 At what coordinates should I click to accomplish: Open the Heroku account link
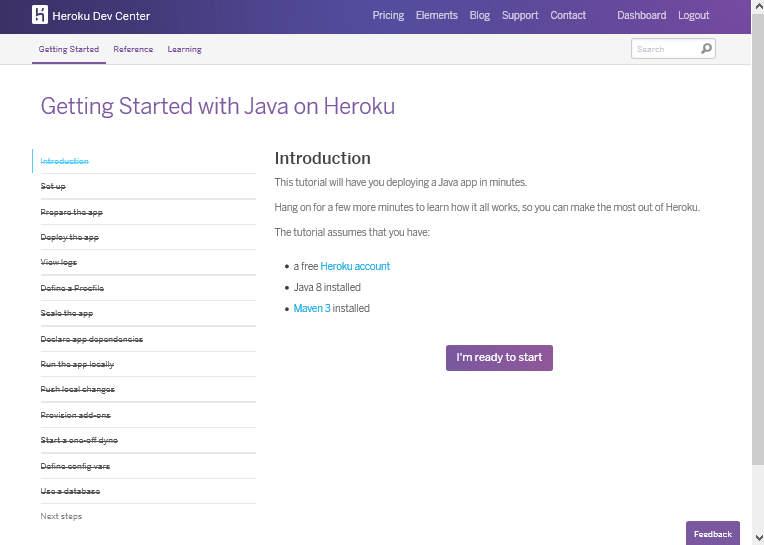355,266
